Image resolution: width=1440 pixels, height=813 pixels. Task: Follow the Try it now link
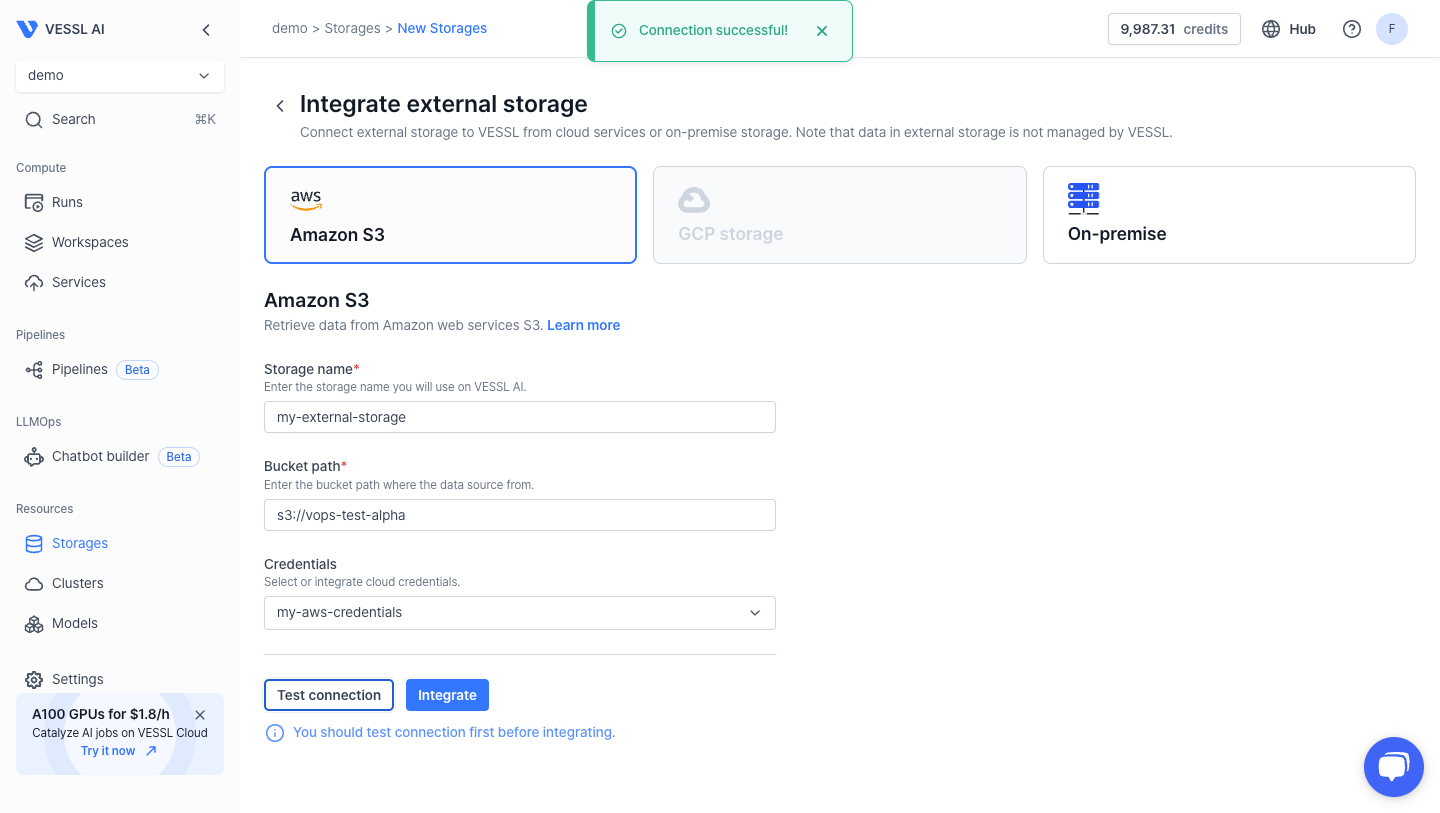[x=119, y=751]
